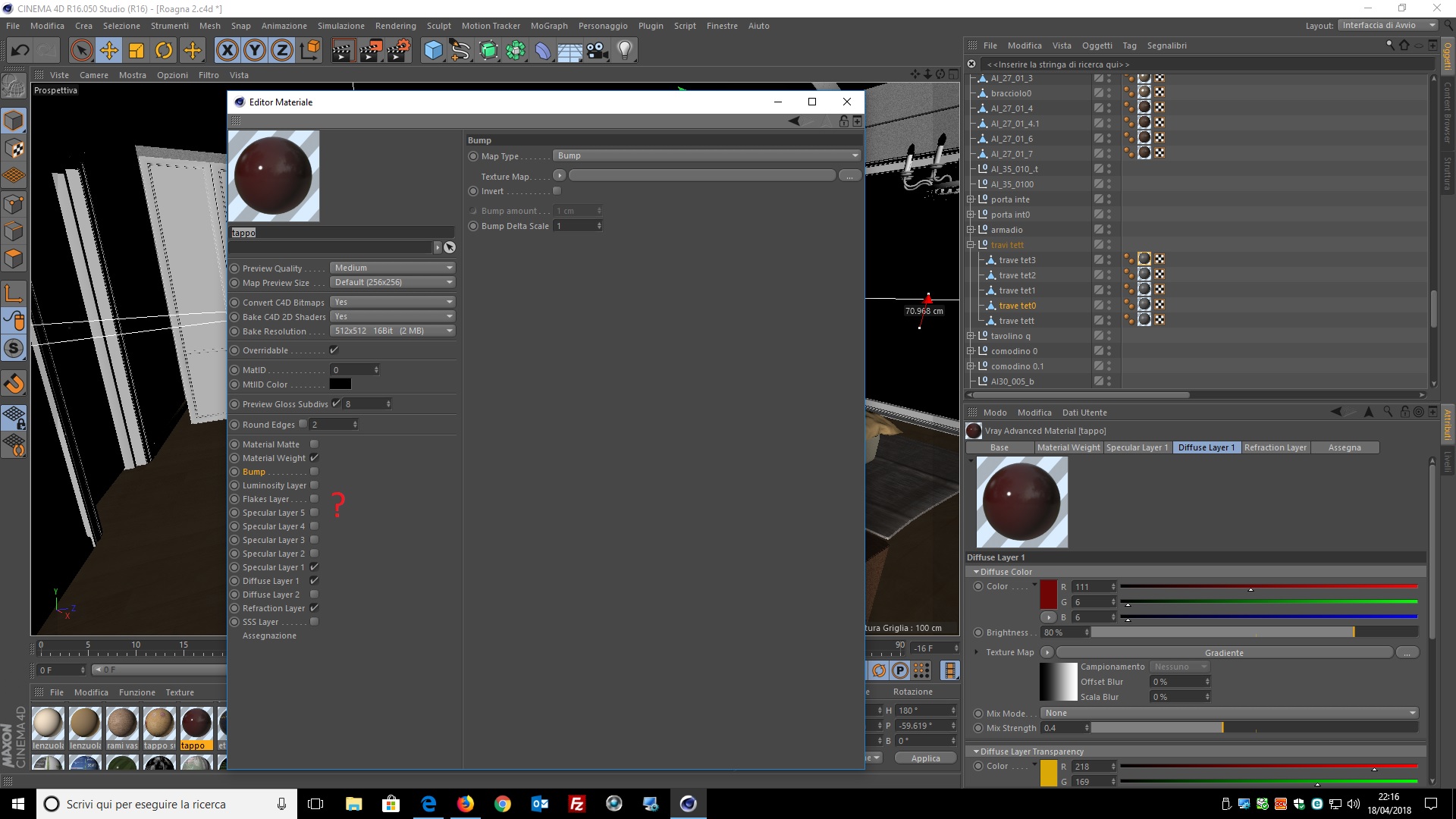Image resolution: width=1456 pixels, height=819 pixels.
Task: Open the camera object icon
Action: [598, 51]
